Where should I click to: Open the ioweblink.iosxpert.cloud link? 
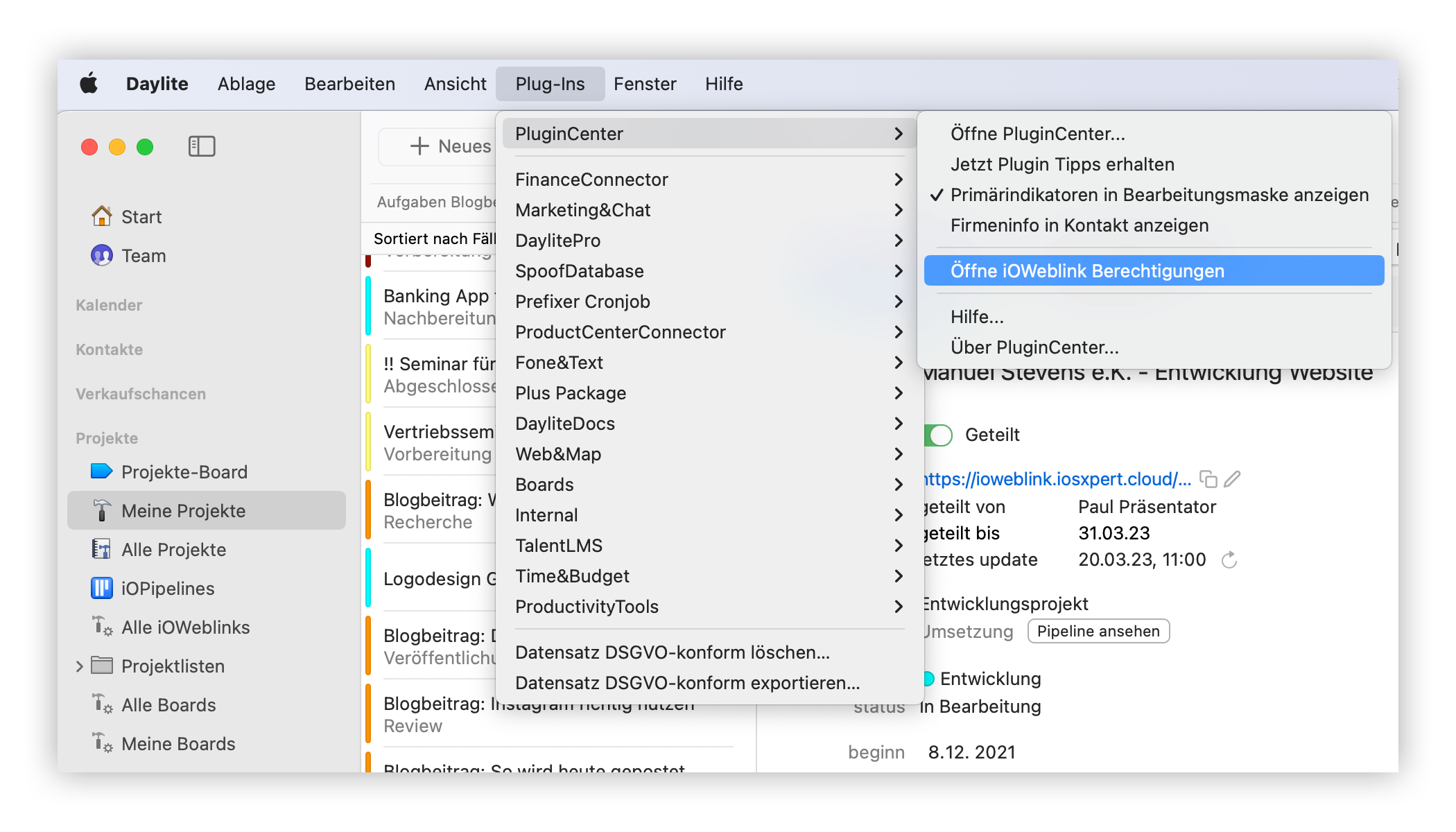tap(1058, 479)
